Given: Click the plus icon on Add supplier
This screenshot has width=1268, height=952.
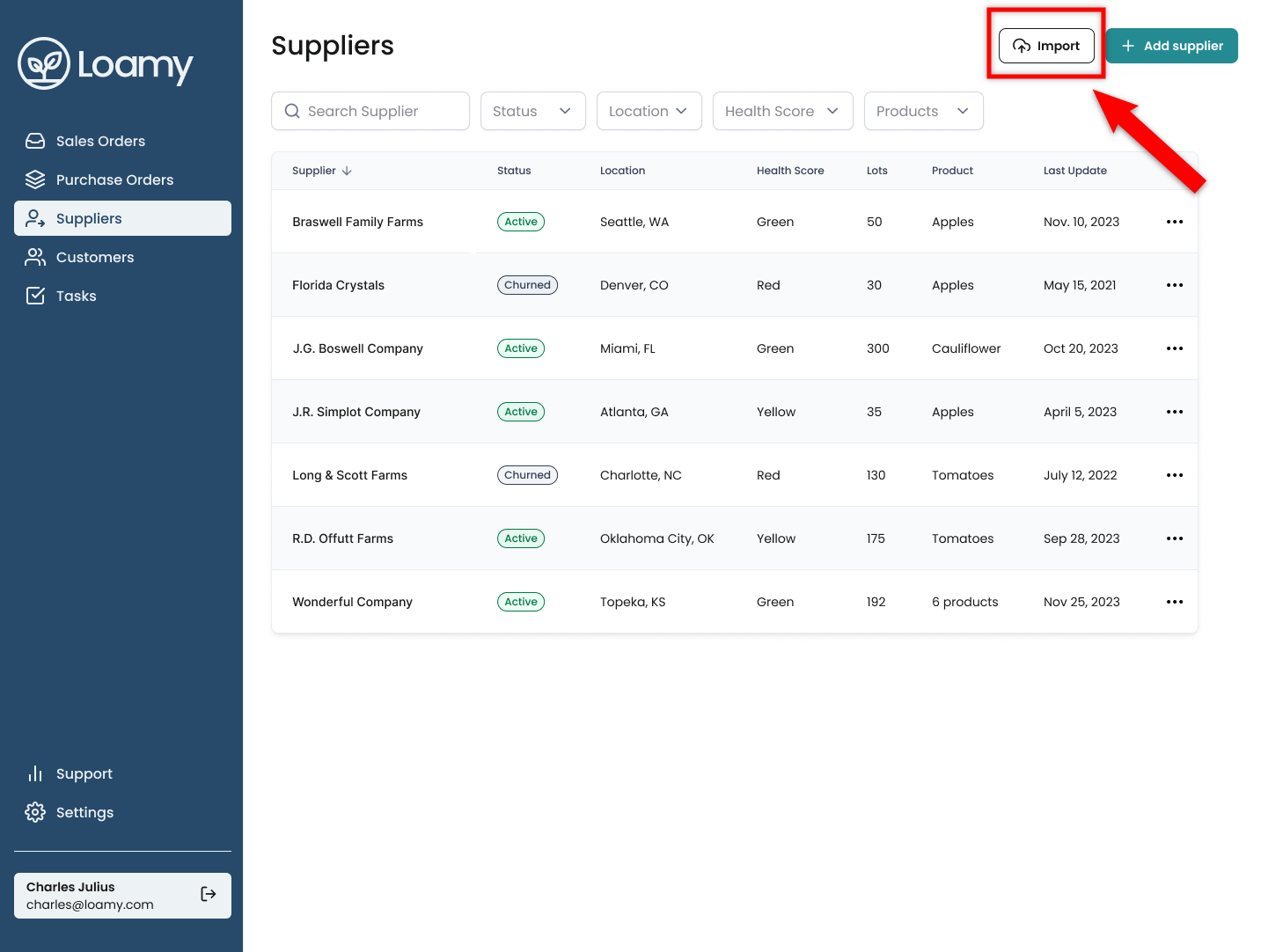Looking at the screenshot, I should [x=1128, y=46].
